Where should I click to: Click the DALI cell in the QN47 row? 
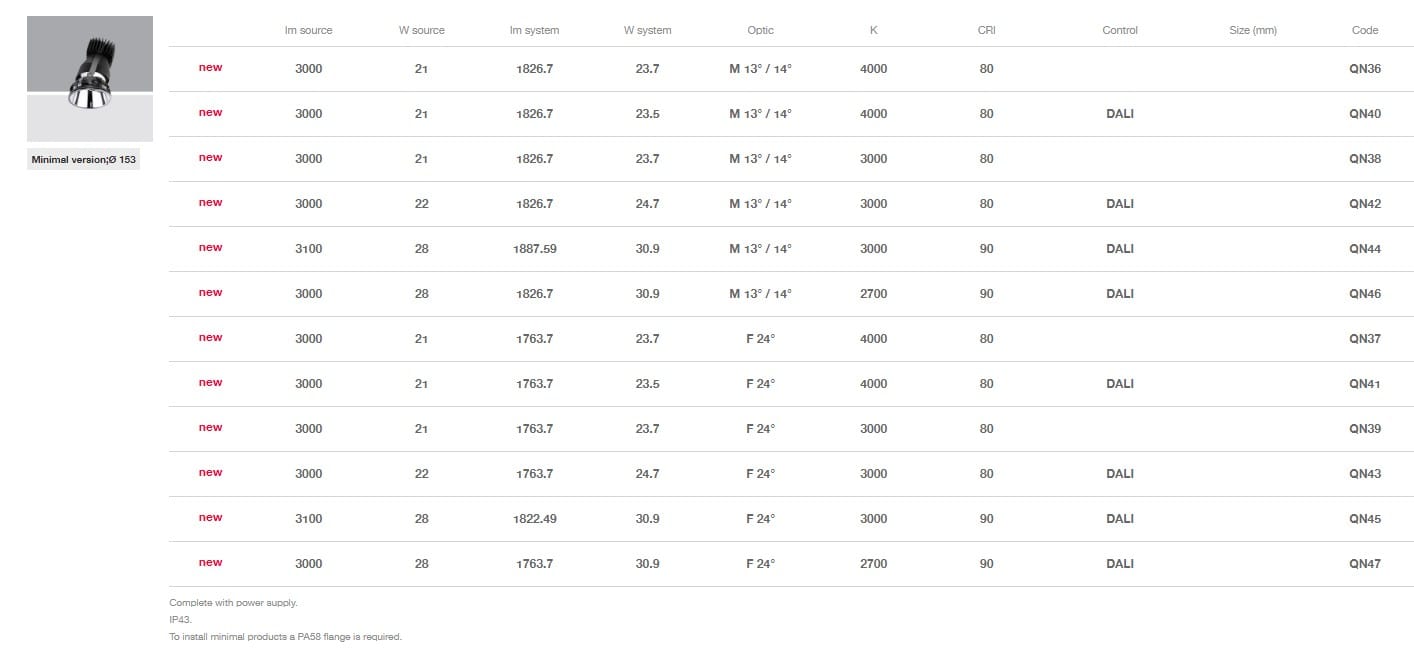point(1119,564)
